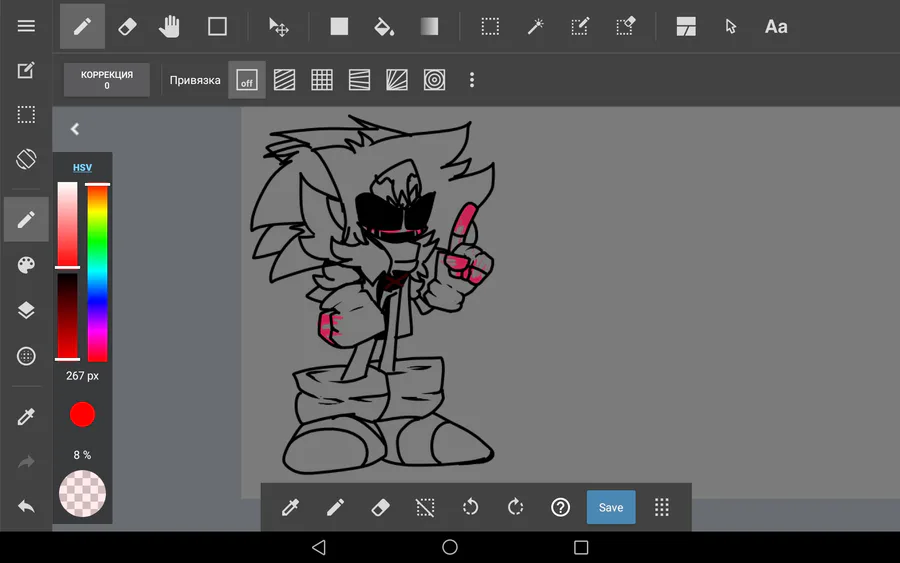
Task: Select brush in bottom shortcut bar
Action: point(335,507)
